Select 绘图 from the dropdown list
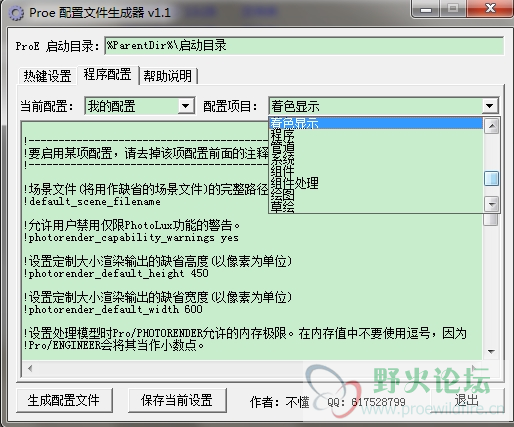 coord(376,195)
